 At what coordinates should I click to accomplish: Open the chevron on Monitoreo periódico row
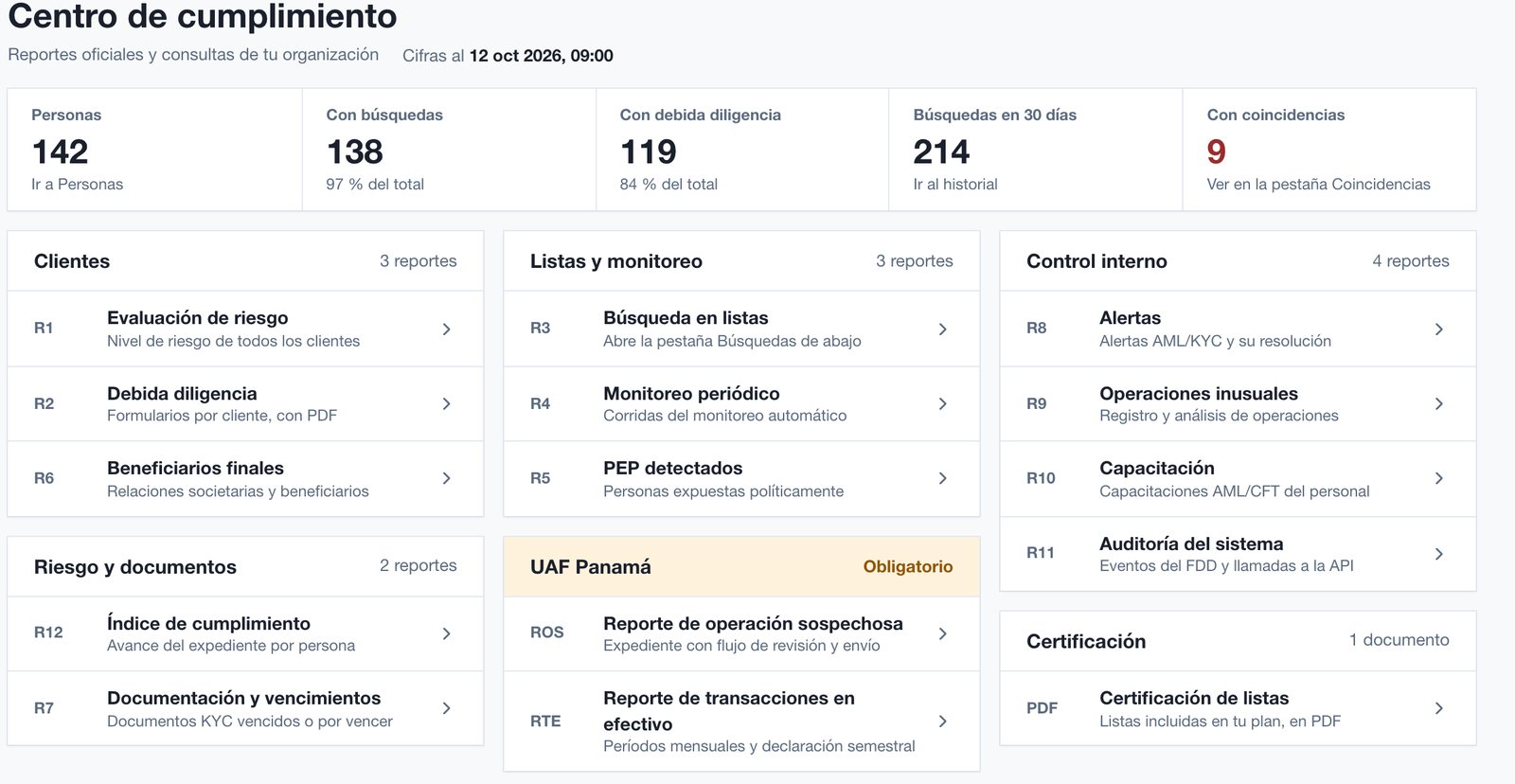(x=943, y=403)
